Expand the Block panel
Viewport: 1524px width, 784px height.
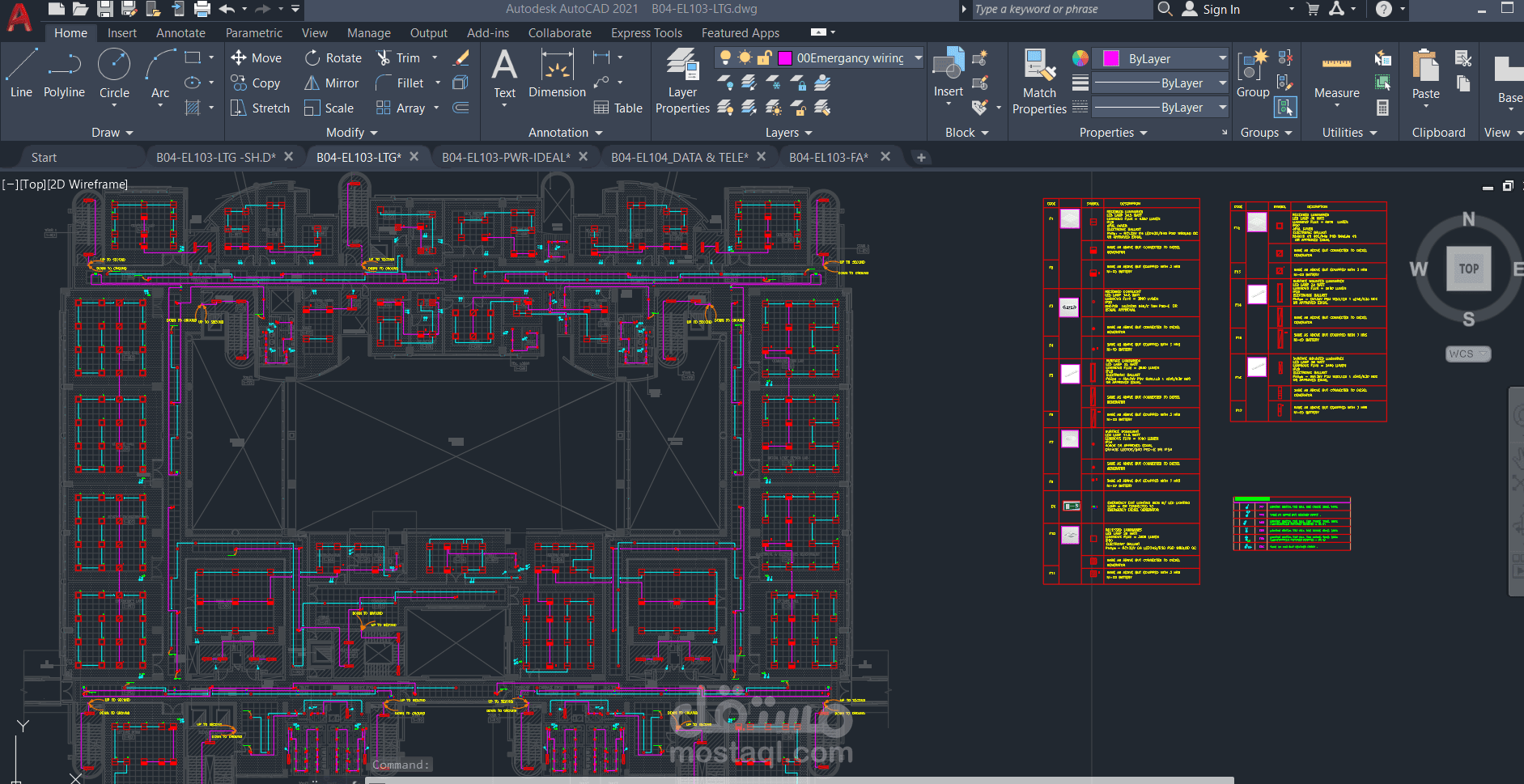[966, 133]
